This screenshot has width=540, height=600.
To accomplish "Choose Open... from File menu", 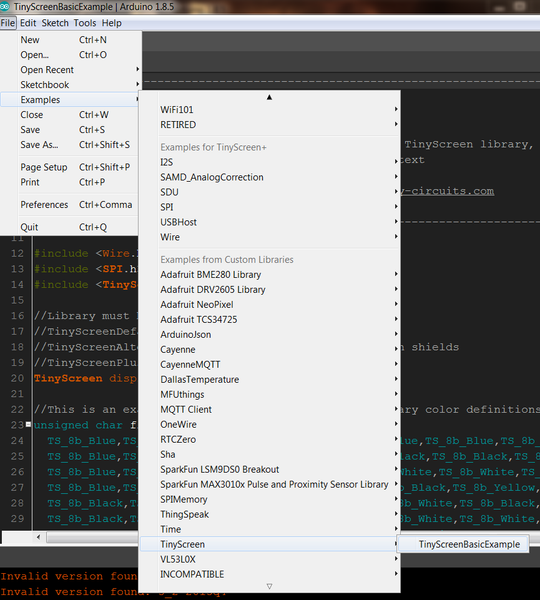I will [x=70, y=55].
